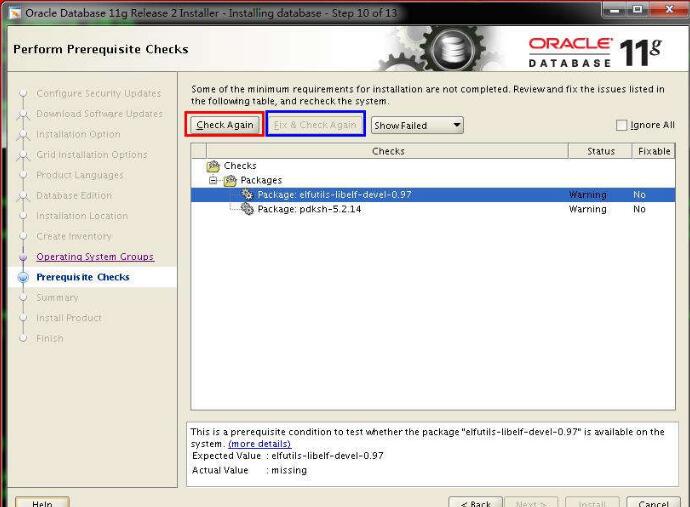Screen dimensions: 690x507
Task: Click the Status column header
Action: tap(601, 151)
